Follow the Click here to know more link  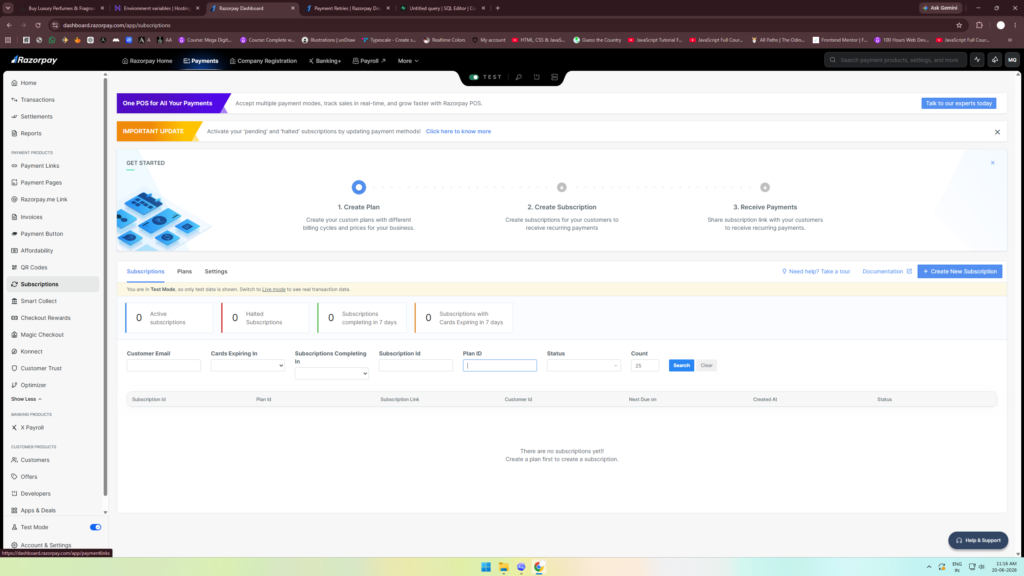point(458,131)
